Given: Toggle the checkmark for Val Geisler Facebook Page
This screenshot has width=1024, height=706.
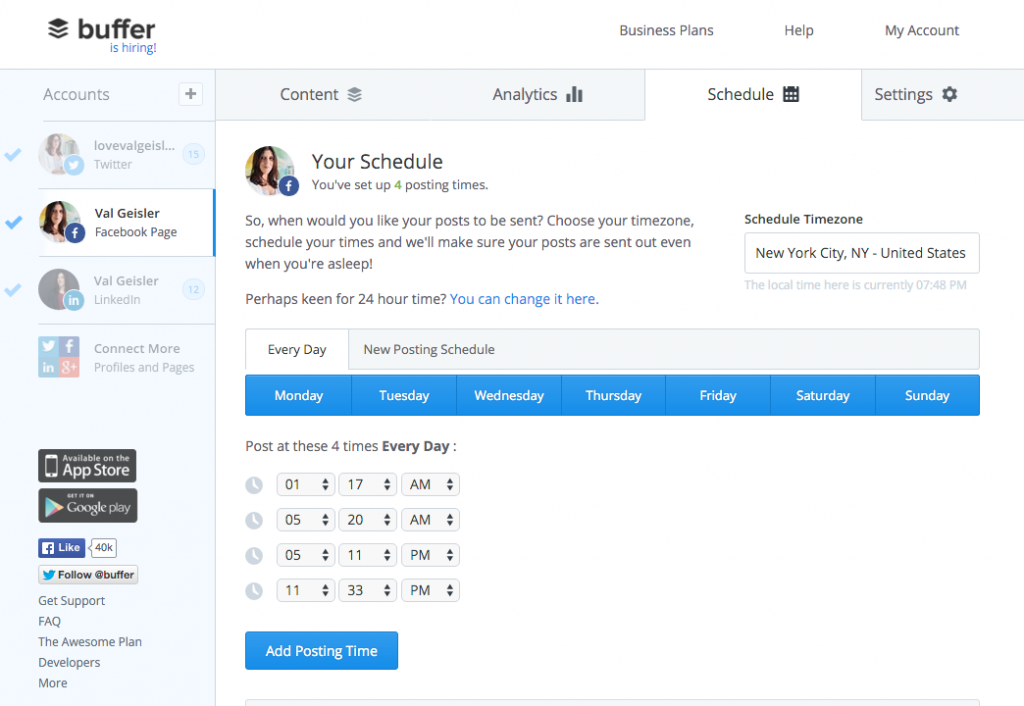Looking at the screenshot, I should (x=13, y=223).
